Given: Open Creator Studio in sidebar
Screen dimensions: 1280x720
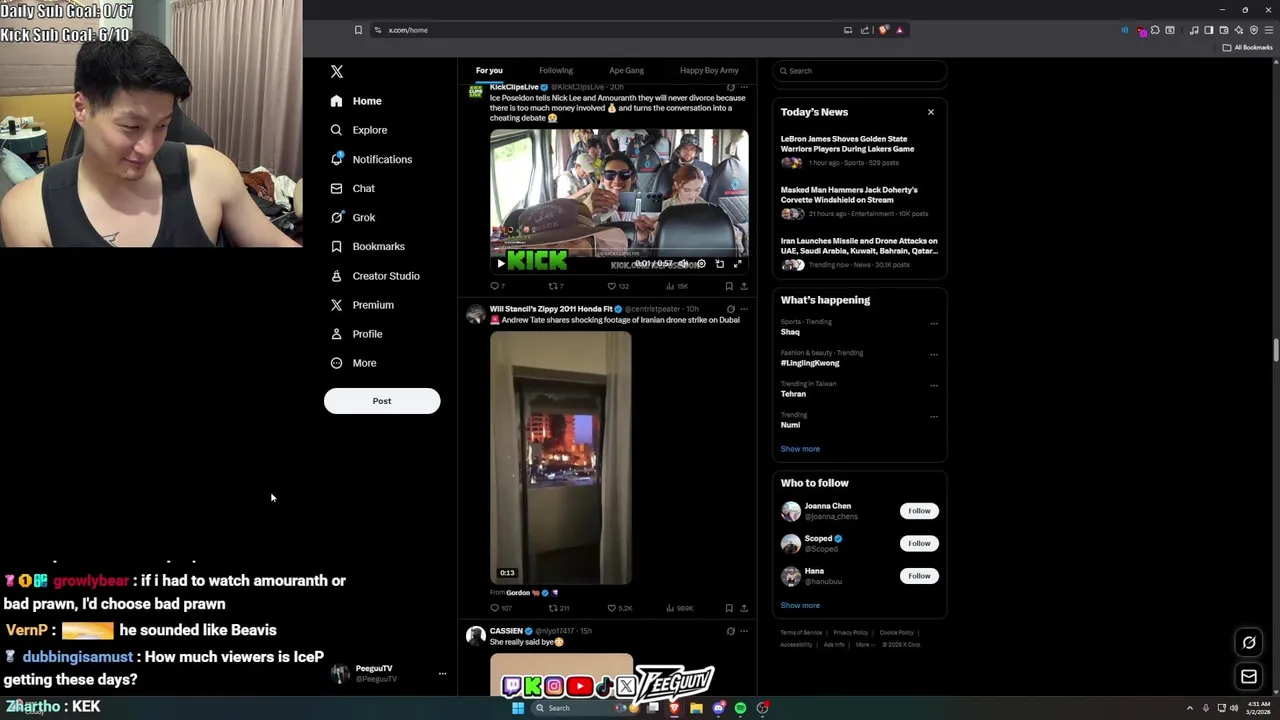Looking at the screenshot, I should [x=375, y=276].
